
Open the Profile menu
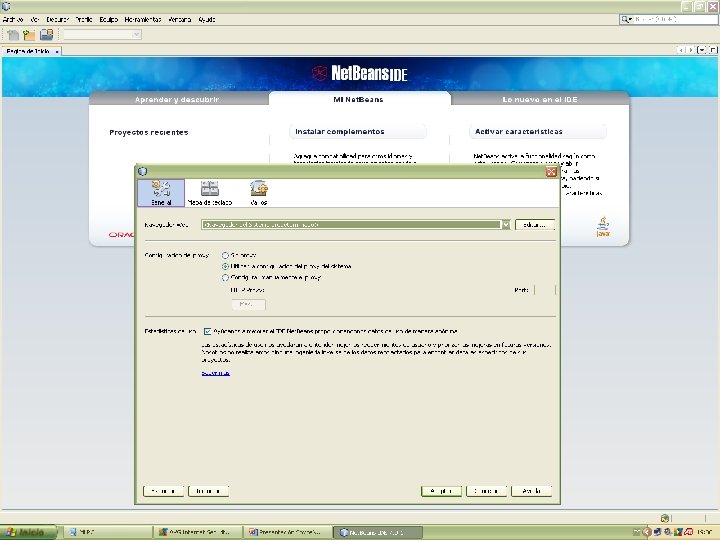pos(84,19)
